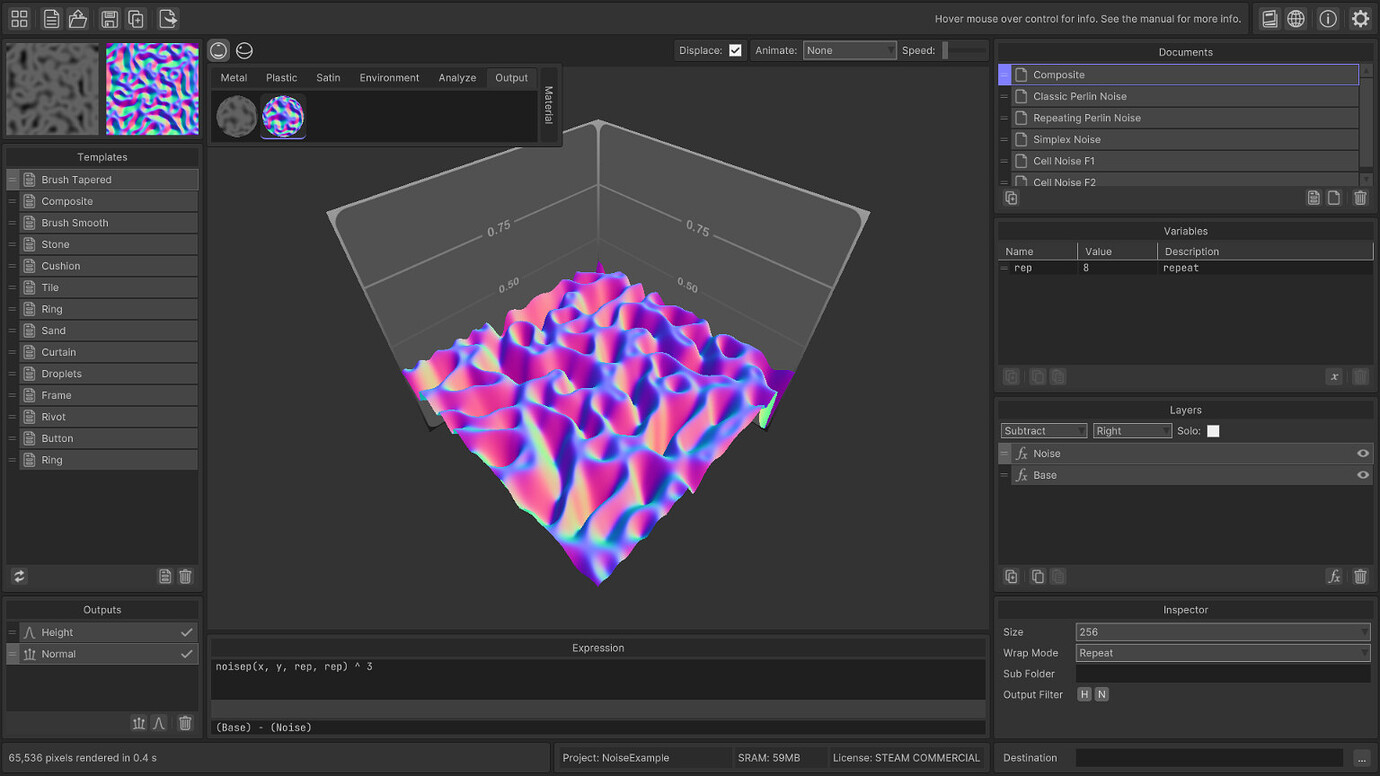Add a new layer with fx icon
The width and height of the screenshot is (1380, 776).
click(1334, 576)
